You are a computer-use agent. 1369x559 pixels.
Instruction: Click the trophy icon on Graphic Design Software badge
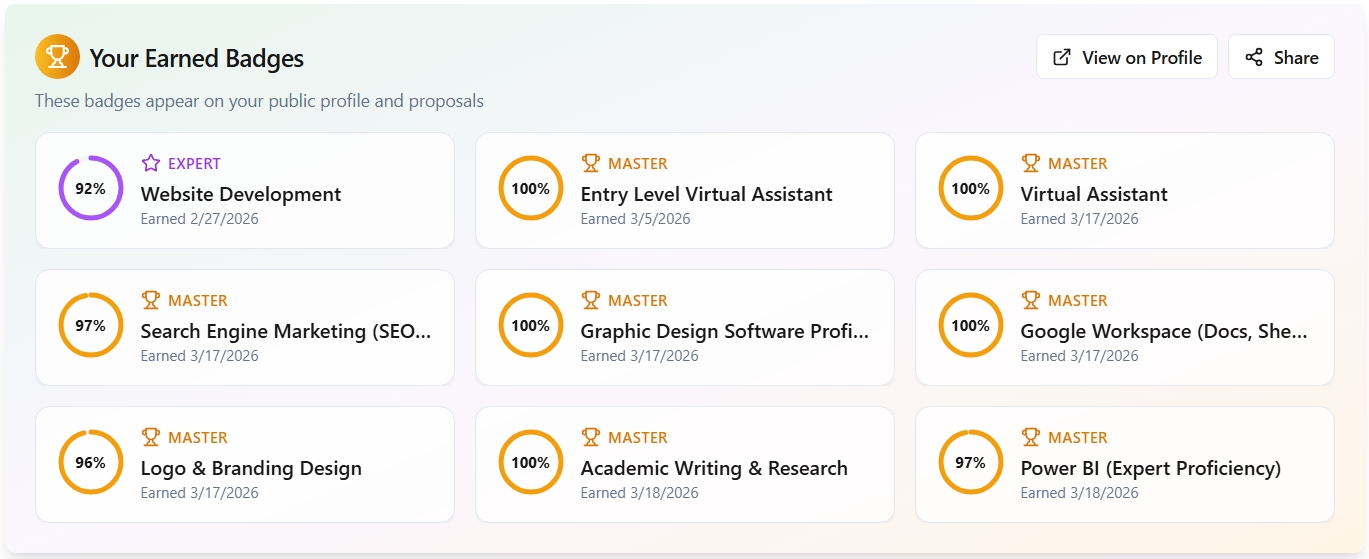point(590,300)
